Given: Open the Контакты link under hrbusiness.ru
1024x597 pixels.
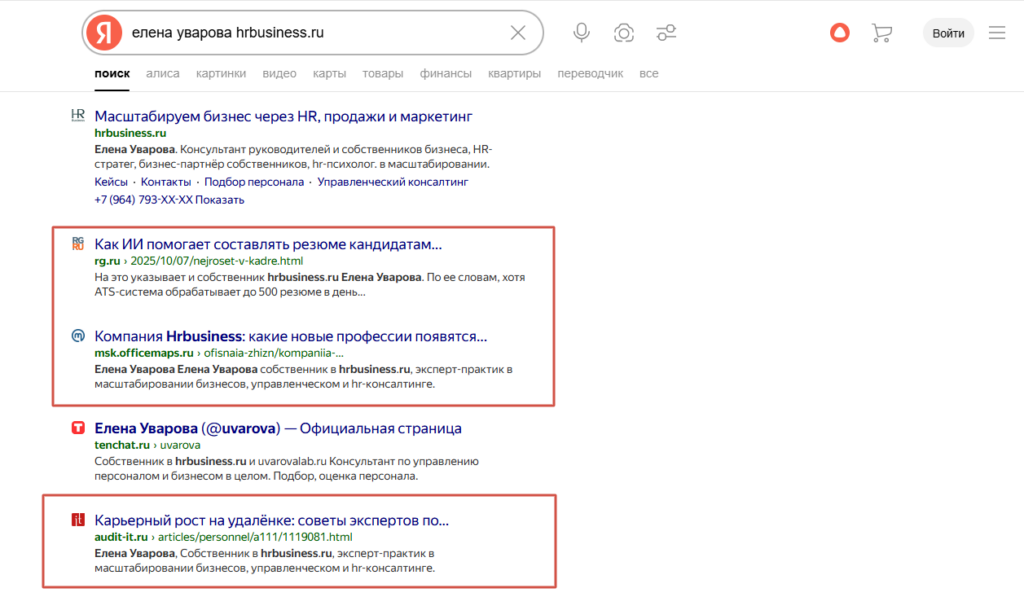Looking at the screenshot, I should point(167,182).
